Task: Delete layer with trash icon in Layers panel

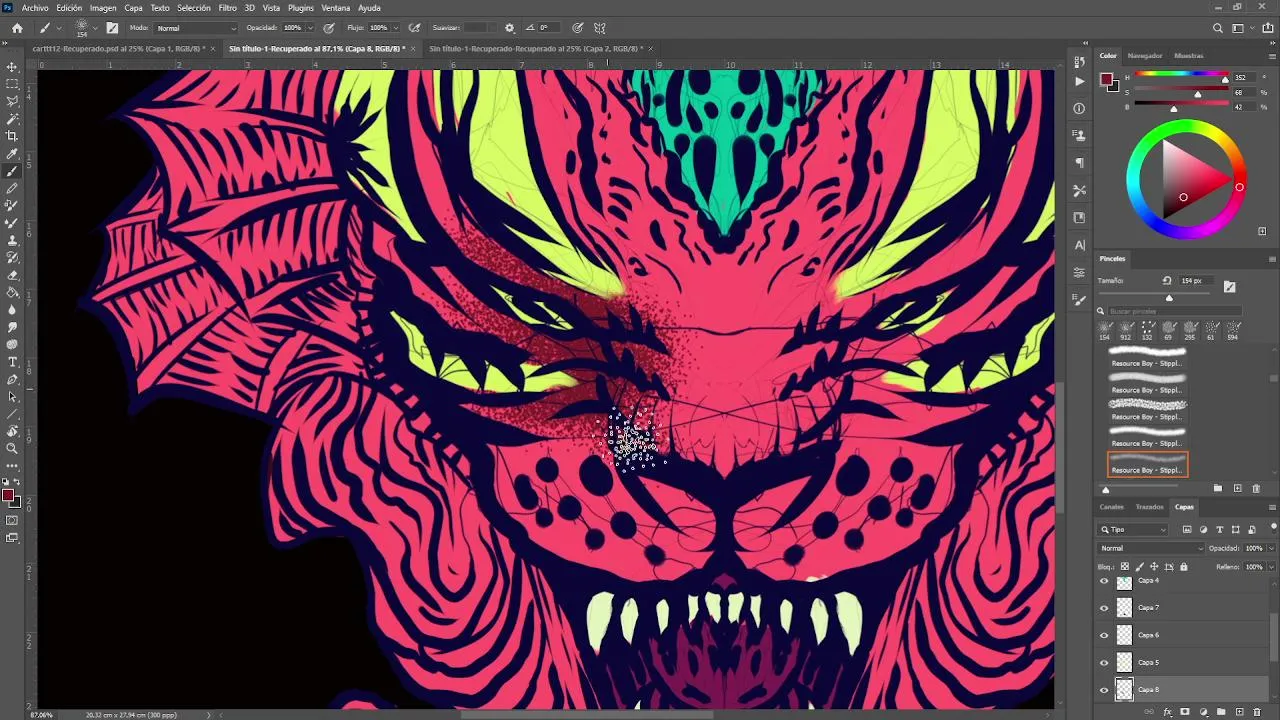Action: click(1257, 712)
